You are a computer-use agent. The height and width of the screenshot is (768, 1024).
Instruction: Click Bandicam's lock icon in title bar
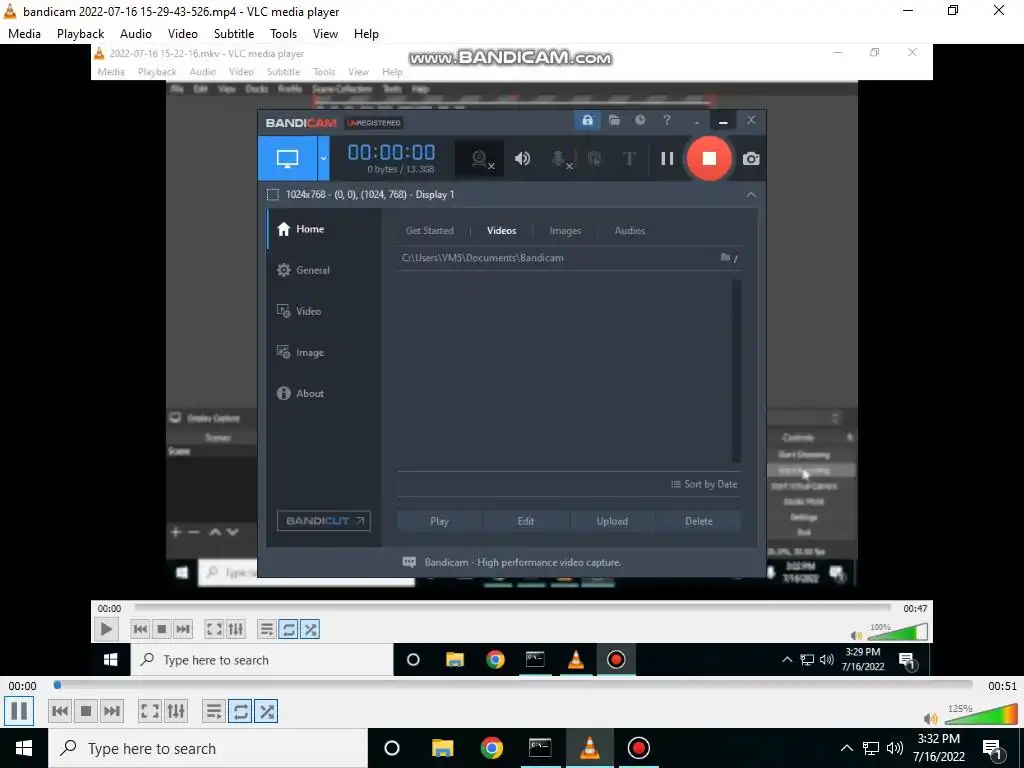coord(587,120)
